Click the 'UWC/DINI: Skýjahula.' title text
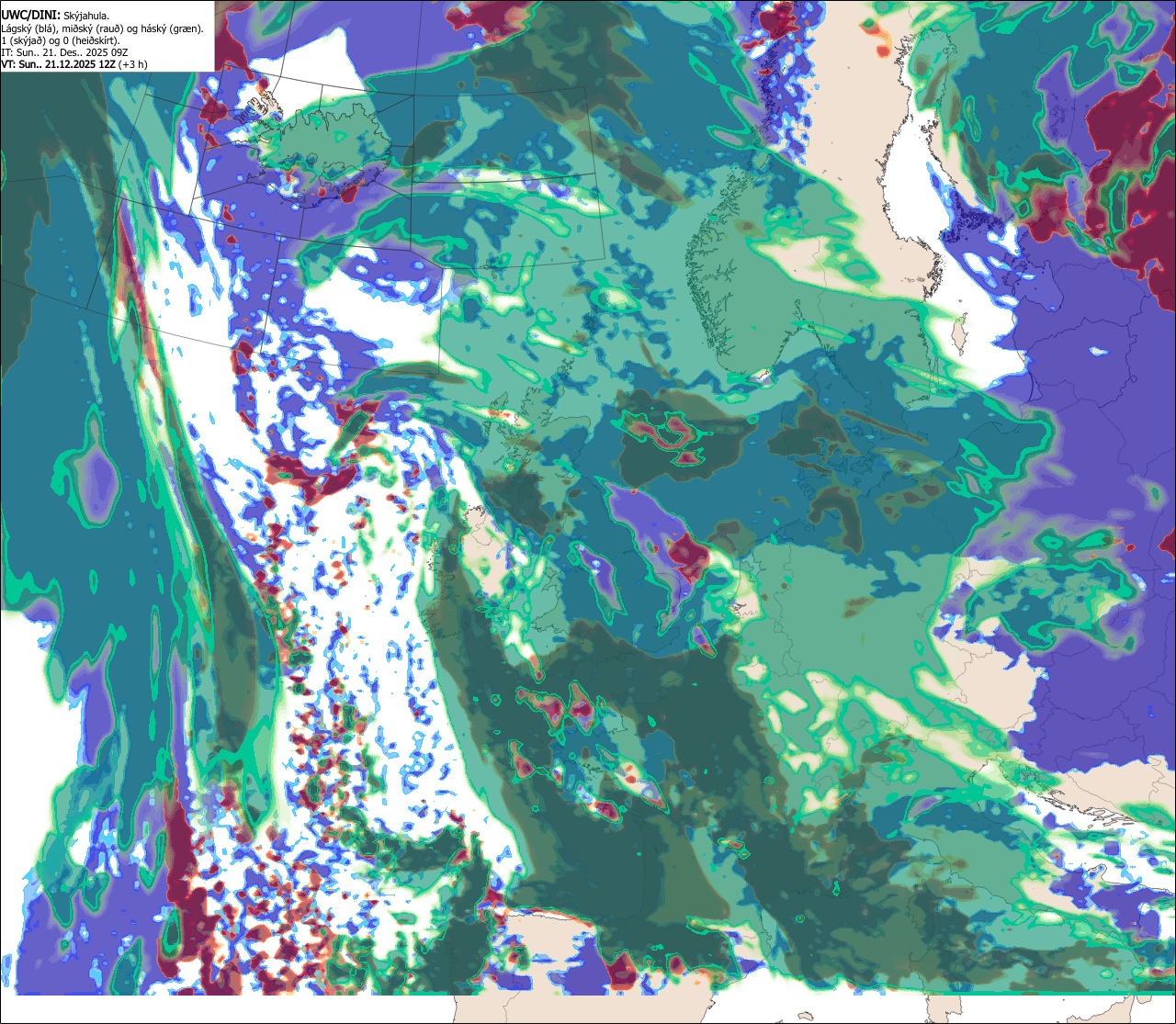 click(55, 14)
